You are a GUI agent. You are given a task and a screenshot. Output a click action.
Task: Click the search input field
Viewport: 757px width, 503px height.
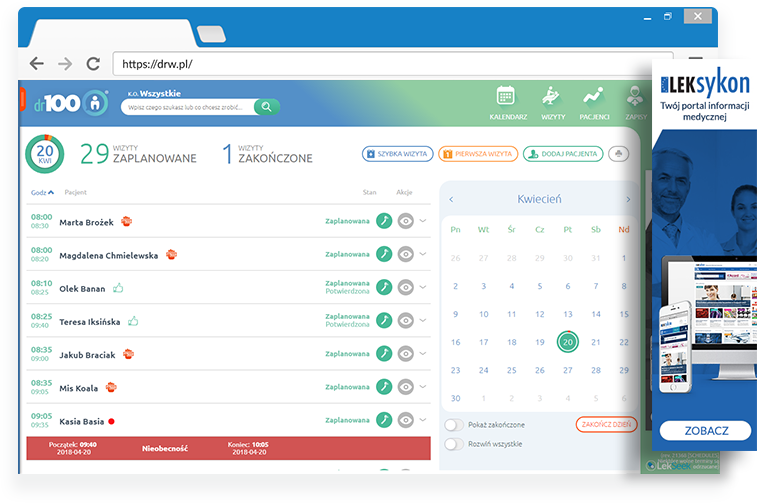188,106
